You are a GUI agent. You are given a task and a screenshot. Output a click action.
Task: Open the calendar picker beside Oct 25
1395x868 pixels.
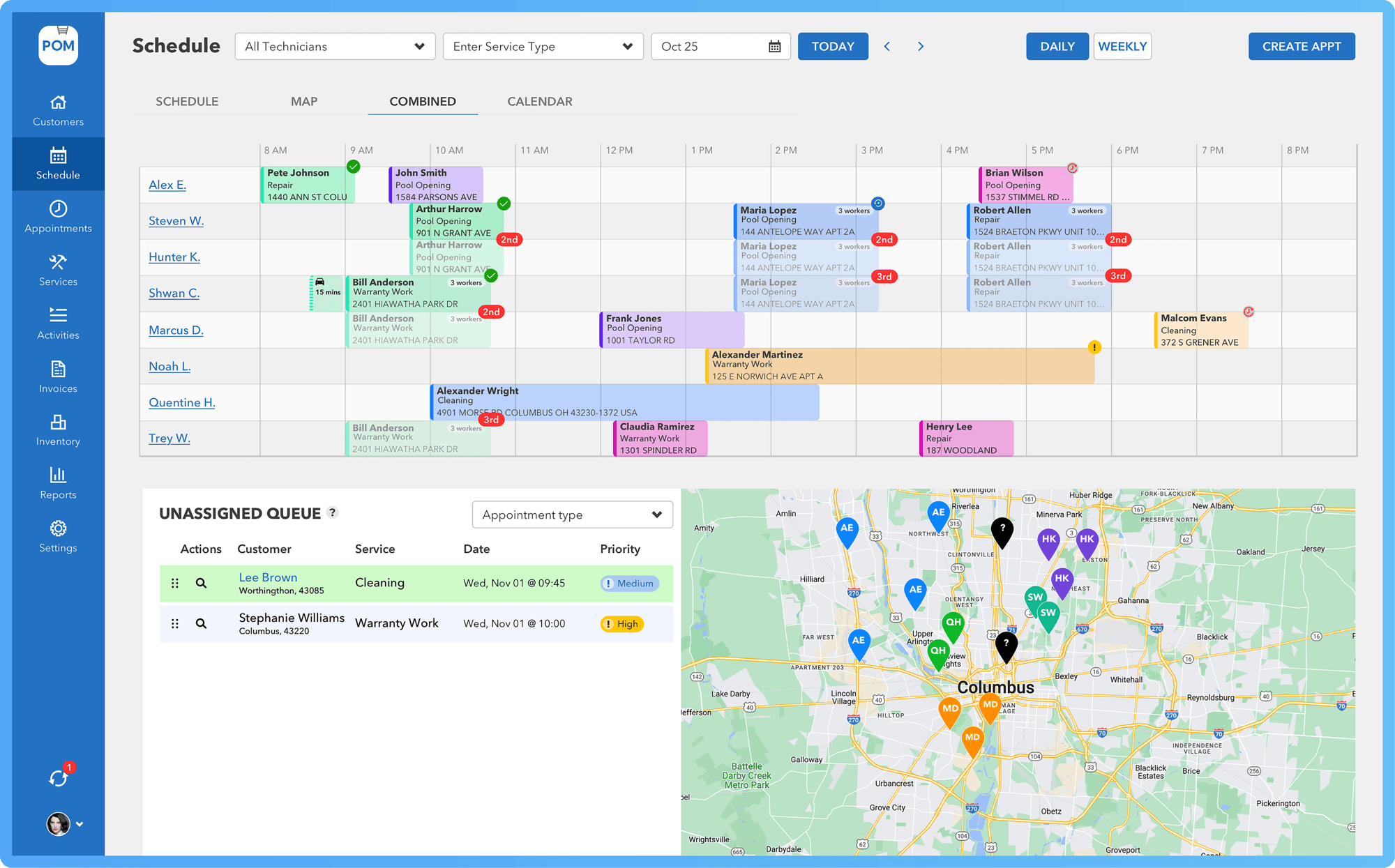(x=774, y=46)
